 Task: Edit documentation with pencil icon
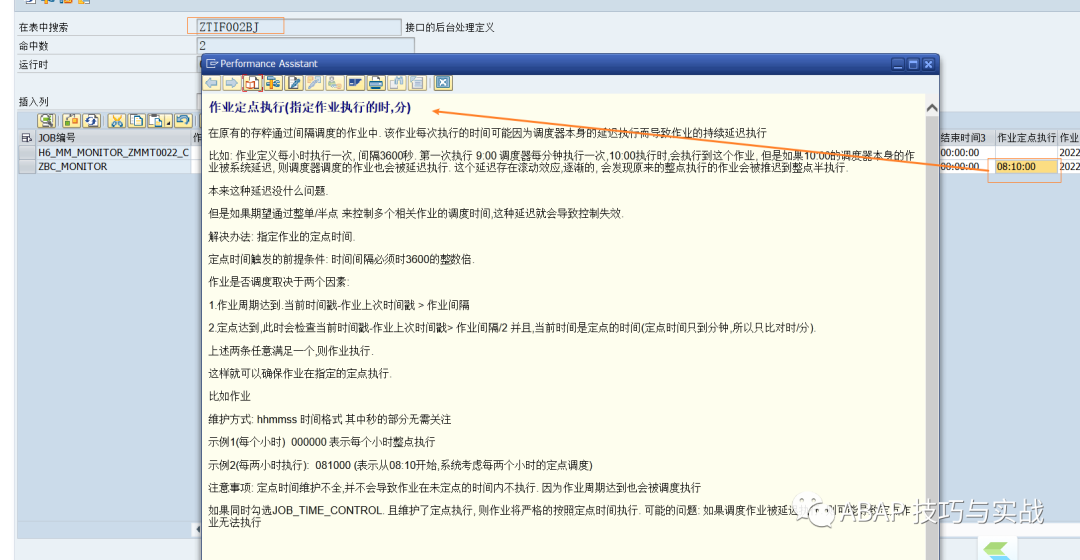pos(294,83)
